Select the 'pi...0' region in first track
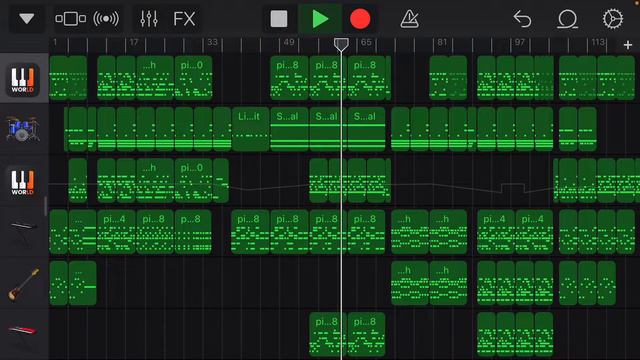The width and height of the screenshot is (640, 360). pyautogui.click(x=193, y=78)
